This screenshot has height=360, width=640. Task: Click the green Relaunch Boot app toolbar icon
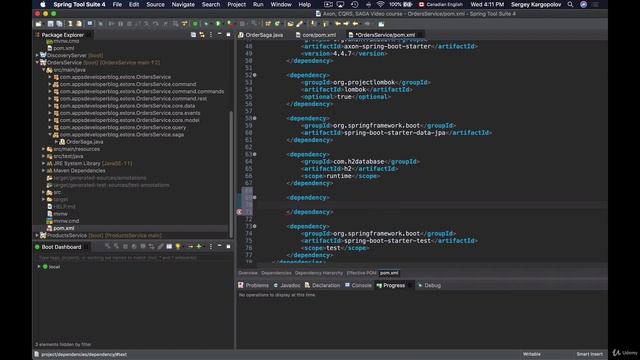click(195, 24)
